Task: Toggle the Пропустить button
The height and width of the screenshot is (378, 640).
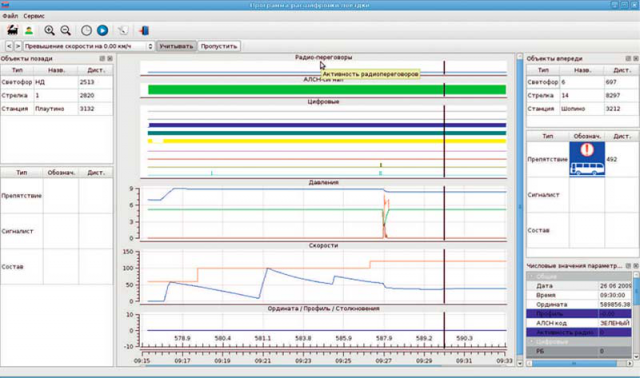Action: click(219, 46)
